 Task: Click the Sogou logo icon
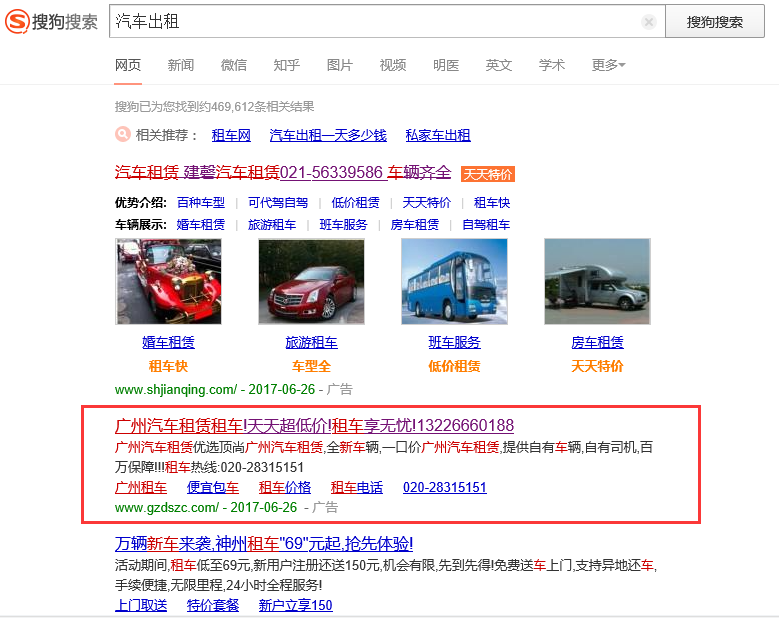(x=17, y=21)
